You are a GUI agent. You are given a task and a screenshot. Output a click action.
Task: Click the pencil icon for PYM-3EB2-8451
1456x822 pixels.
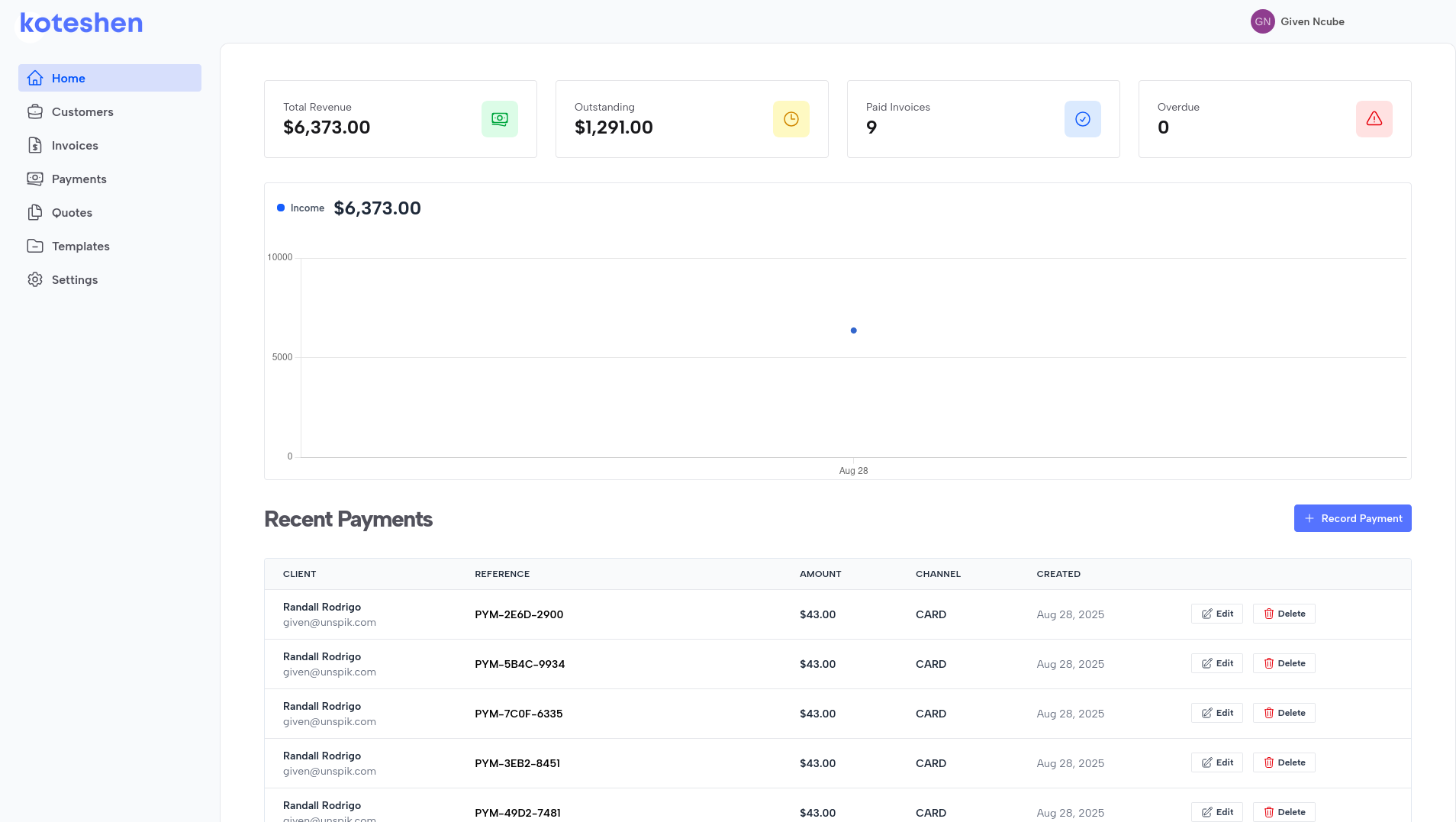[1207, 762]
